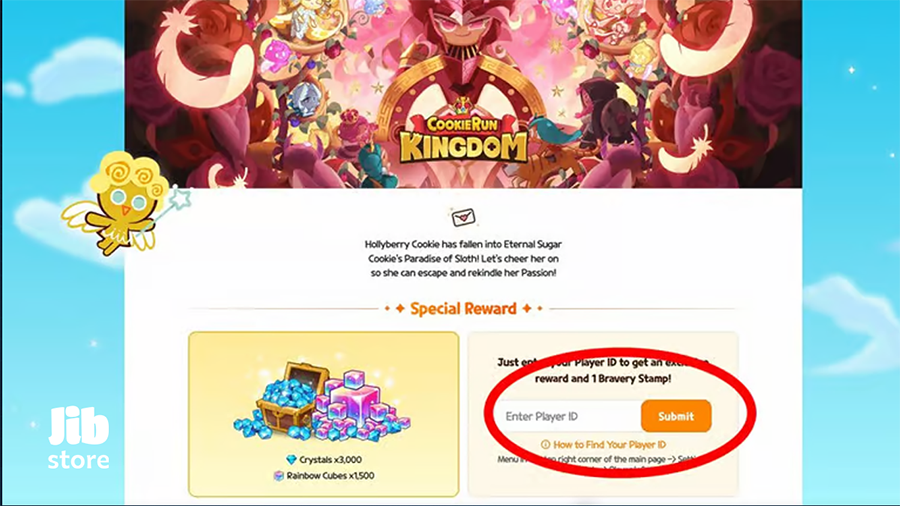Click the love letter envelope icon
Image resolution: width=900 pixels, height=506 pixels.
click(x=463, y=217)
